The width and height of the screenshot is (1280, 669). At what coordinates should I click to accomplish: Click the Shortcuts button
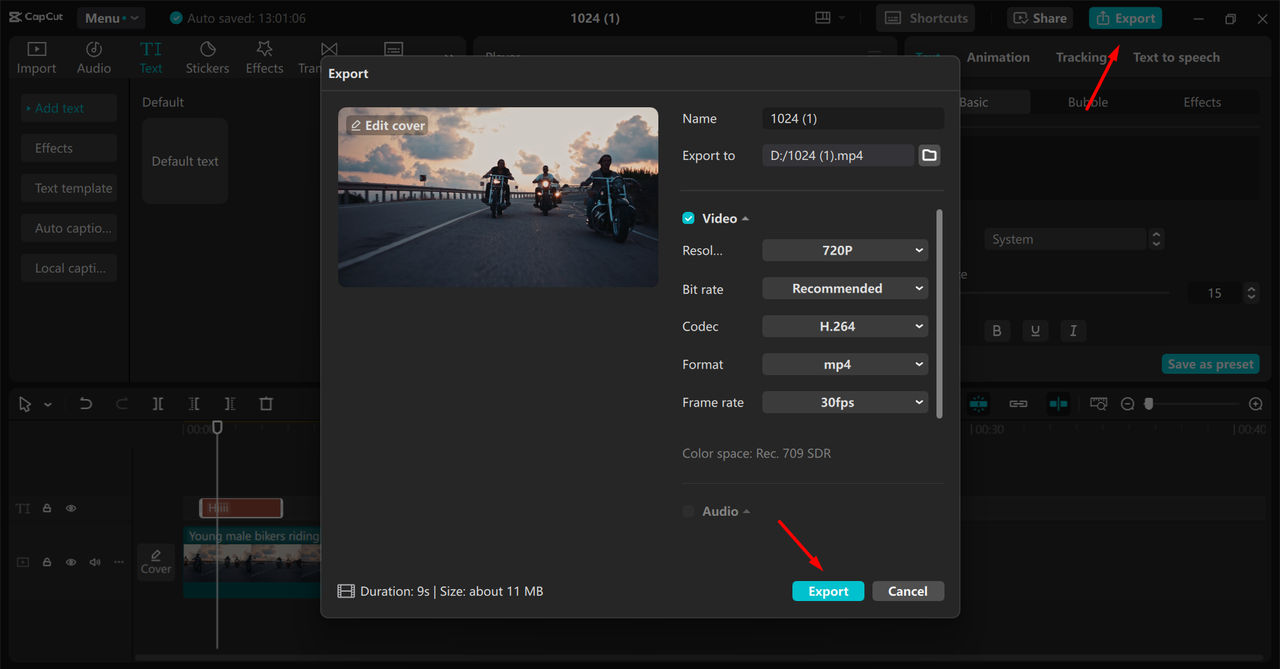(x=927, y=18)
